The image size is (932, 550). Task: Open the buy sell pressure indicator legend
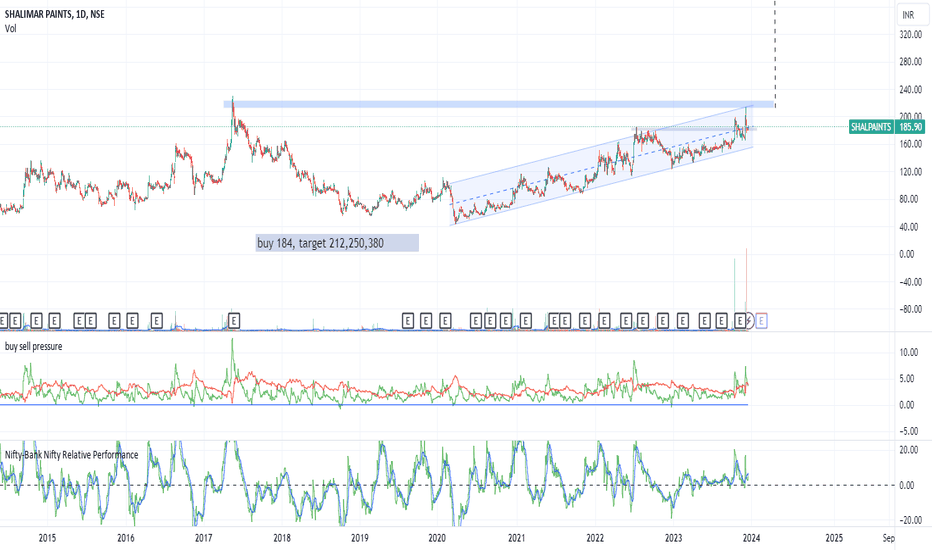click(x=33, y=346)
